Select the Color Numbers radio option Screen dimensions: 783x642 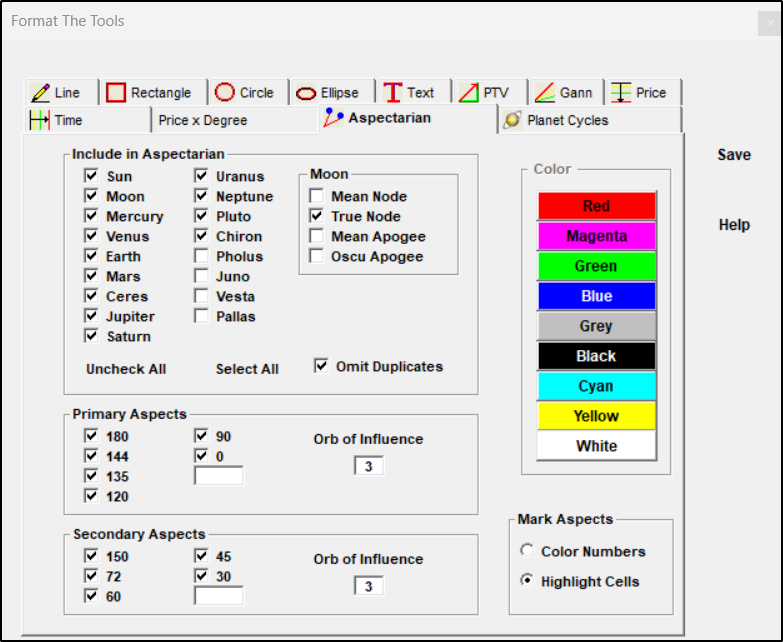(527, 551)
